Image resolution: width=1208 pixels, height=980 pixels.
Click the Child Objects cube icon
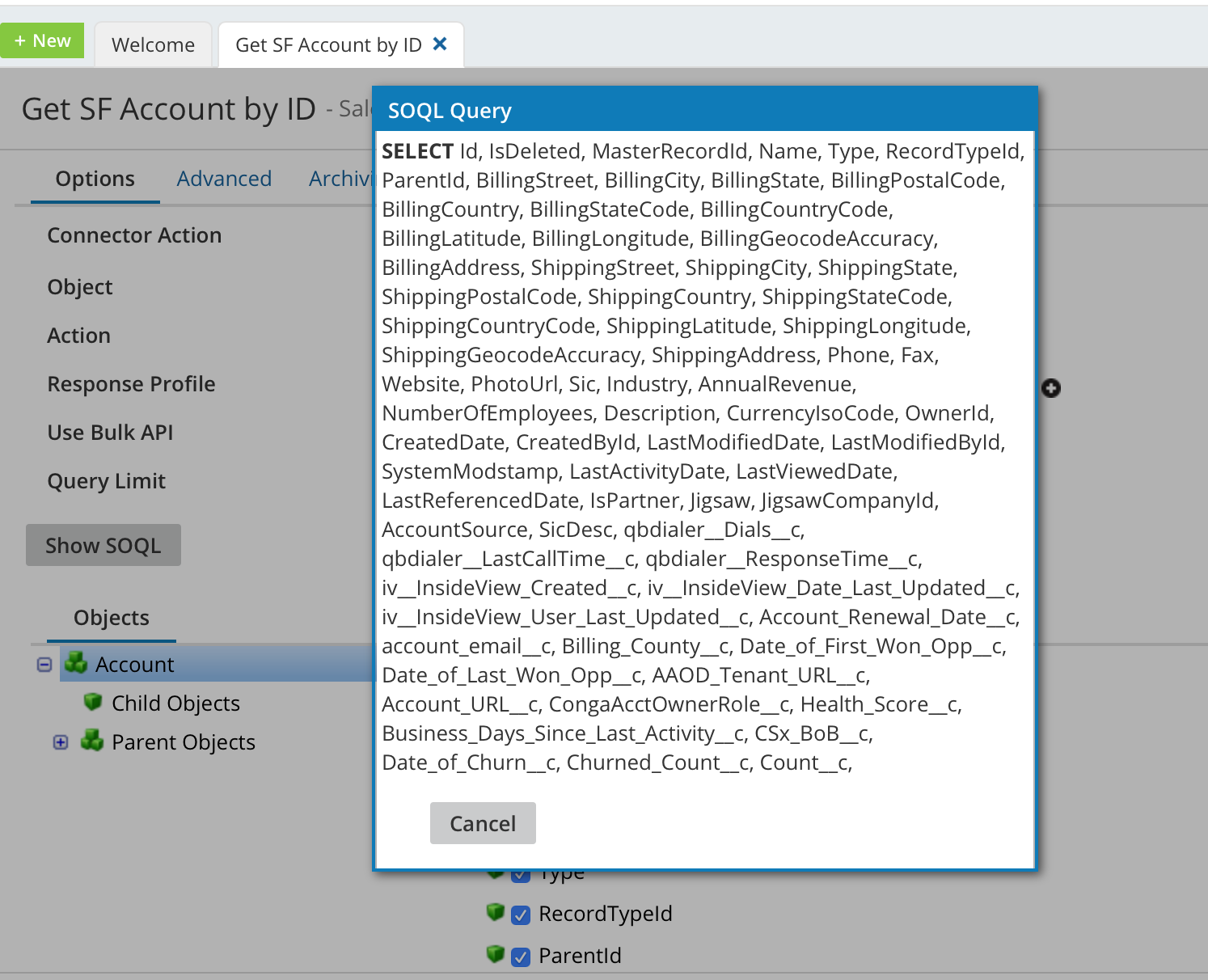tap(93, 702)
